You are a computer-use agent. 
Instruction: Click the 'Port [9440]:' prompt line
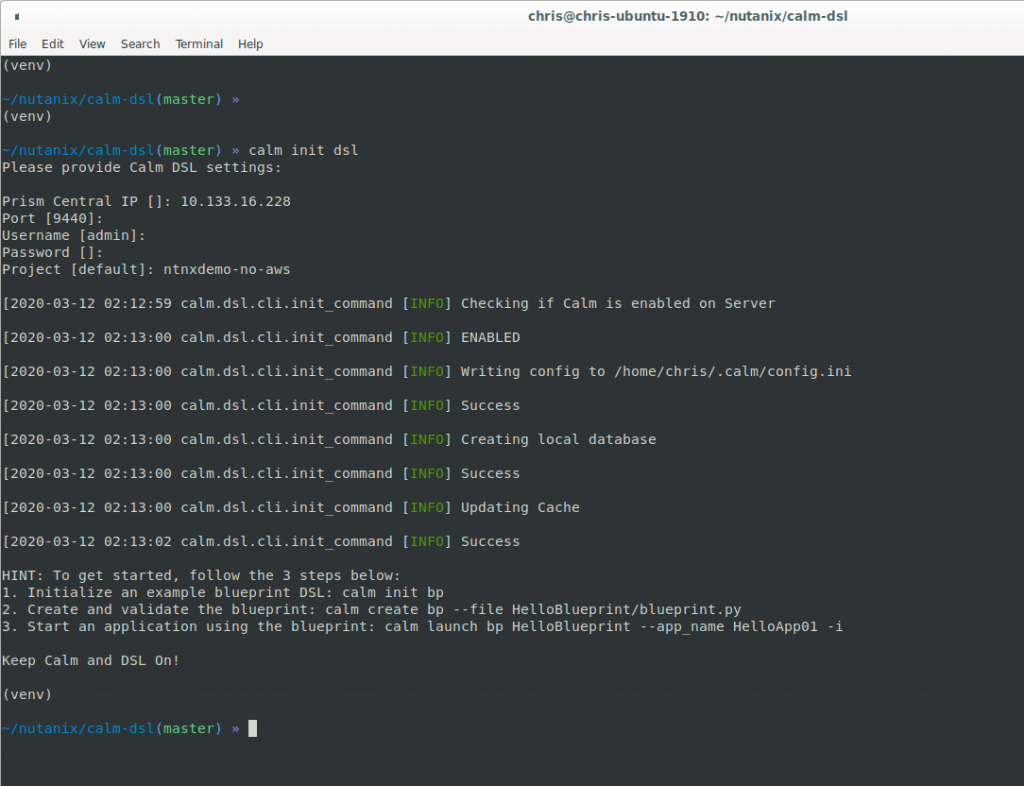52,218
